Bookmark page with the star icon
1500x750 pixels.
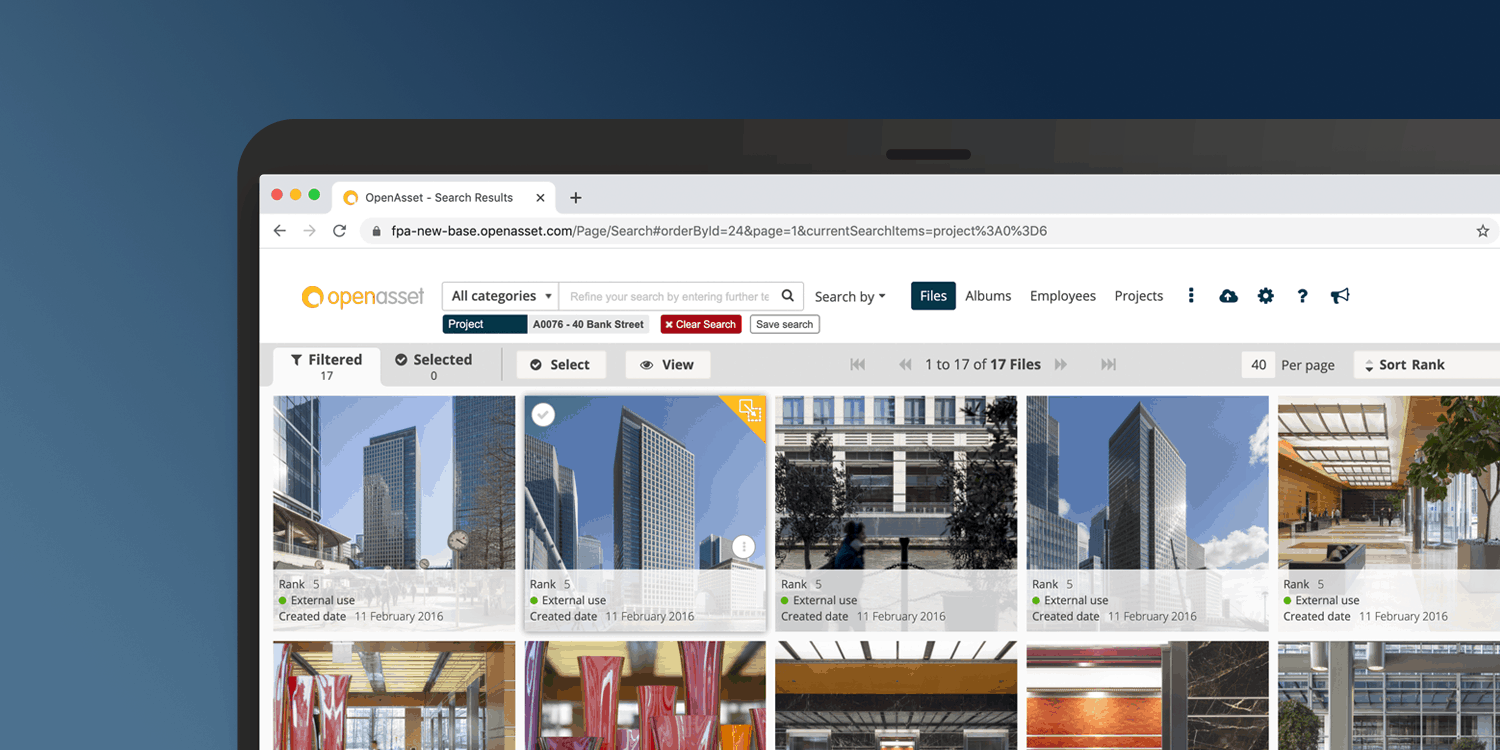[1482, 231]
